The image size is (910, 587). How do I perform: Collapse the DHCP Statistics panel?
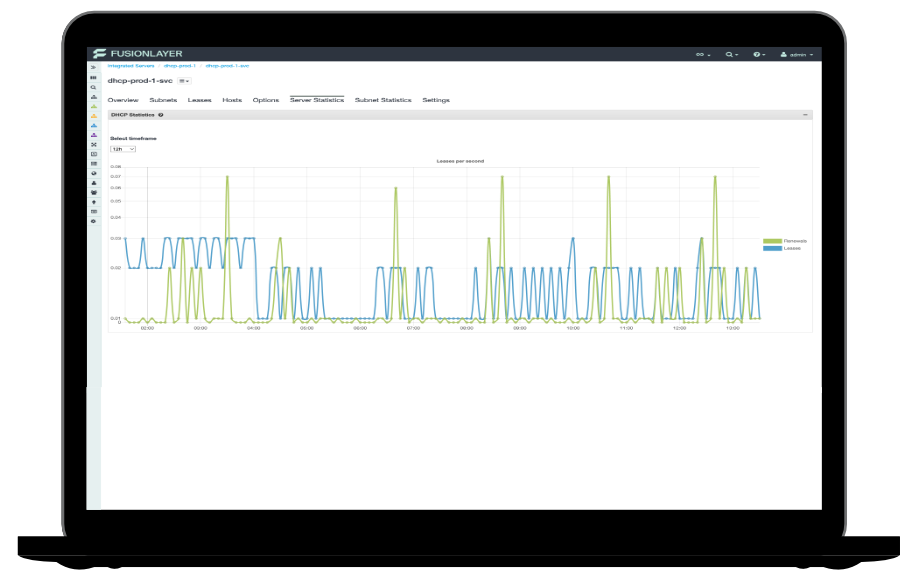click(x=805, y=115)
